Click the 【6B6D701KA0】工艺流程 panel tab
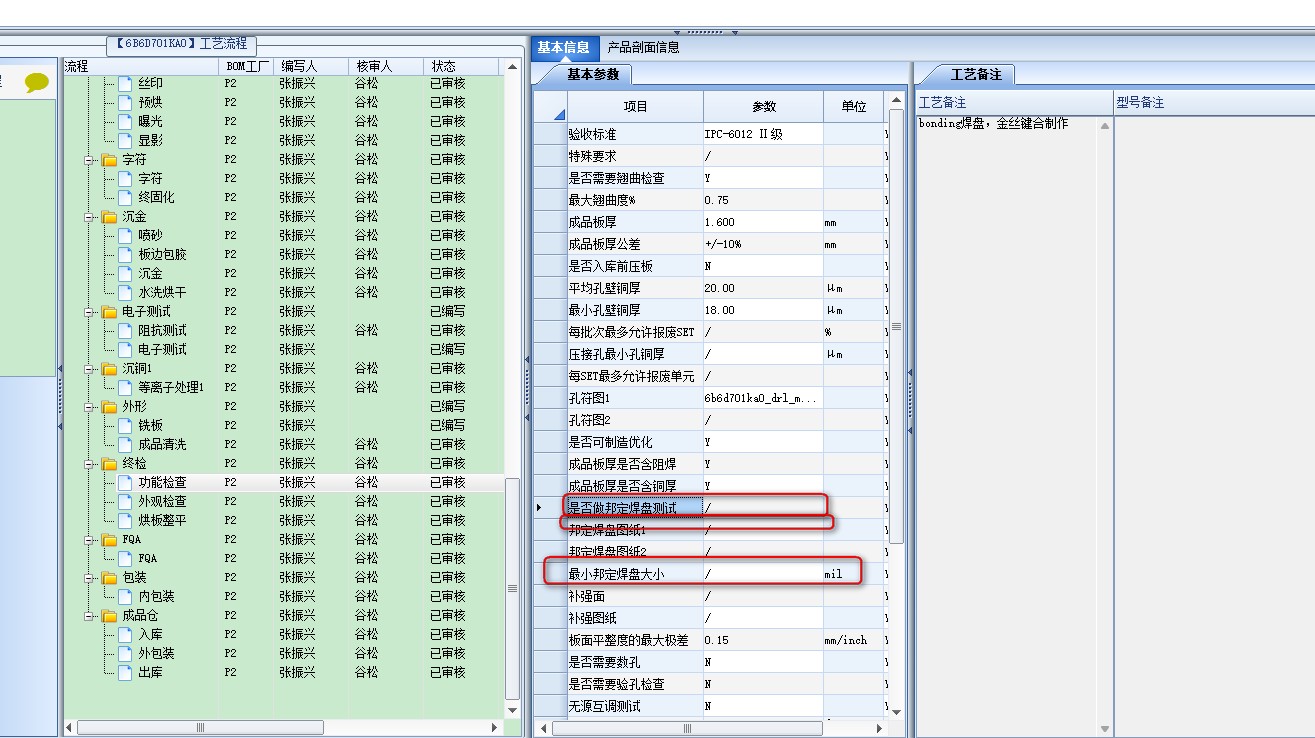This screenshot has width=1315, height=738. click(x=182, y=45)
